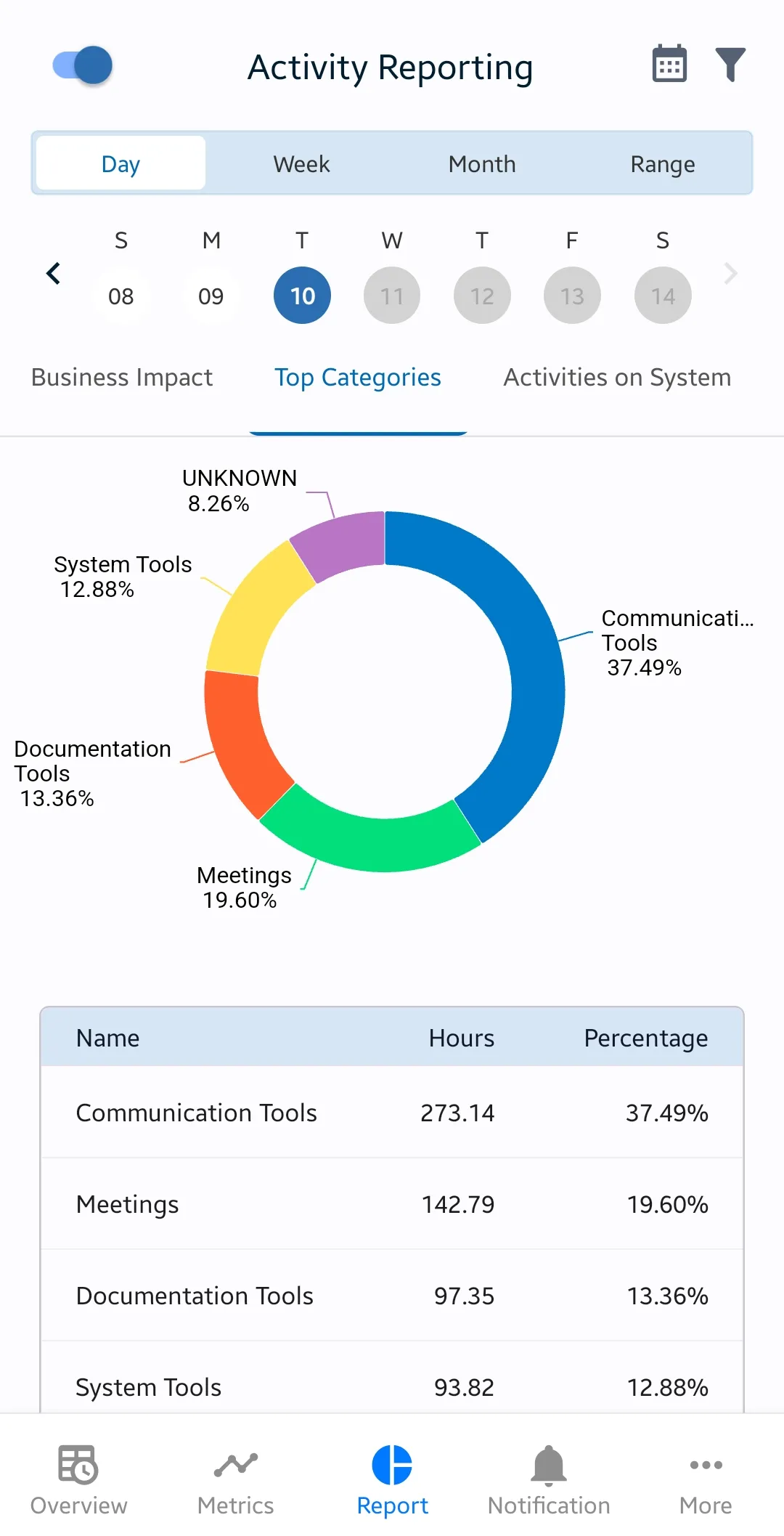Image resolution: width=784 pixels, height=1536 pixels.
Task: Select Wednesday date 11
Action: [392, 296]
